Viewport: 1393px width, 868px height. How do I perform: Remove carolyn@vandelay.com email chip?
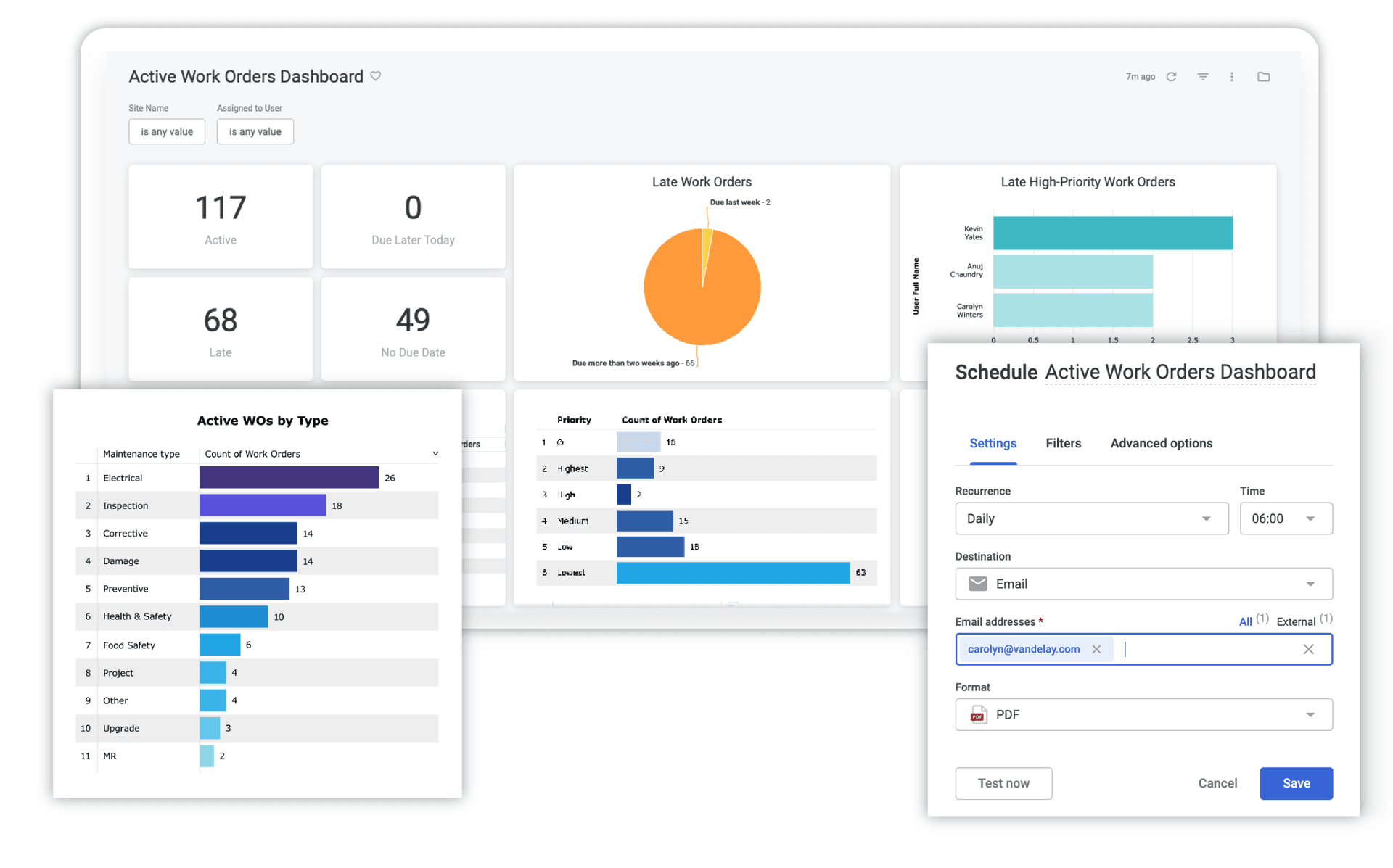click(1096, 649)
